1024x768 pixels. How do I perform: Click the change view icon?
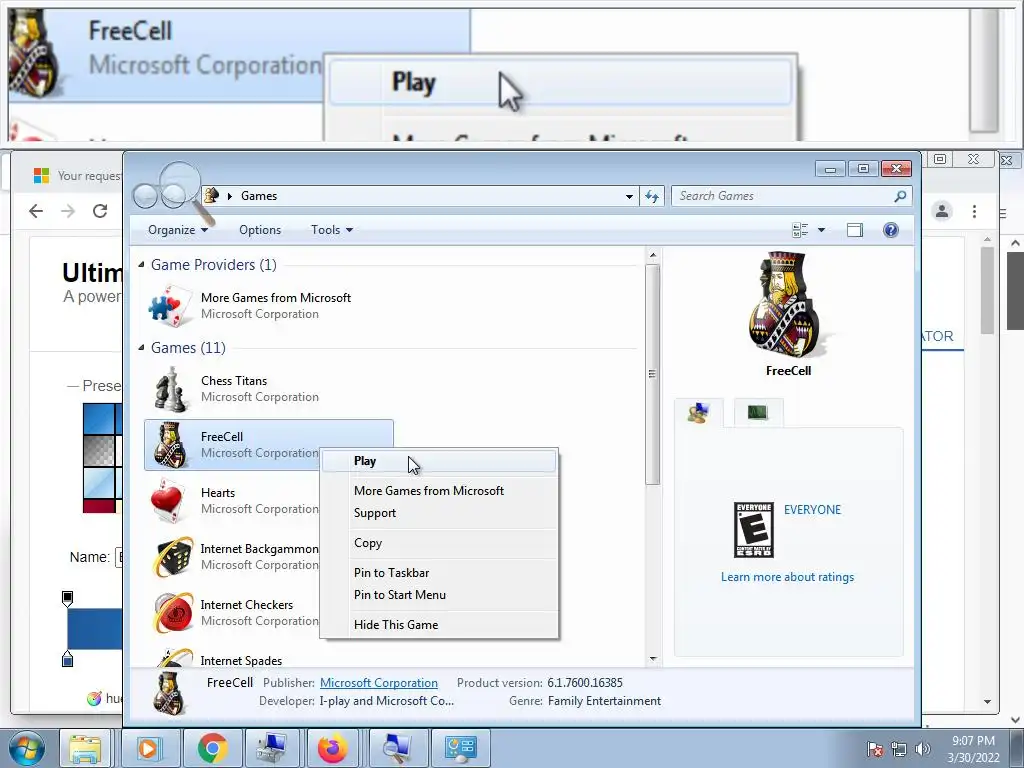pos(800,230)
